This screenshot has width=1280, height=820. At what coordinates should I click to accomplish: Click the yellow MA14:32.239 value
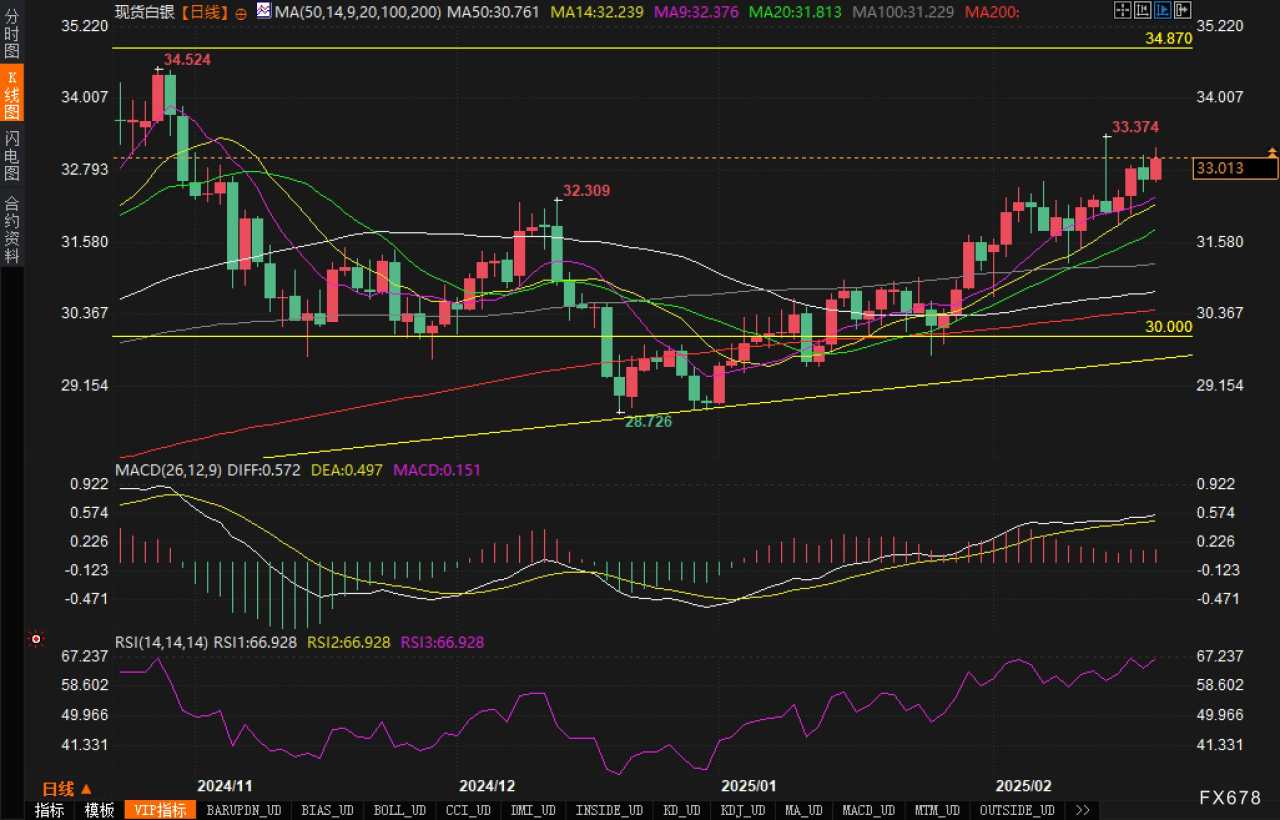point(598,12)
